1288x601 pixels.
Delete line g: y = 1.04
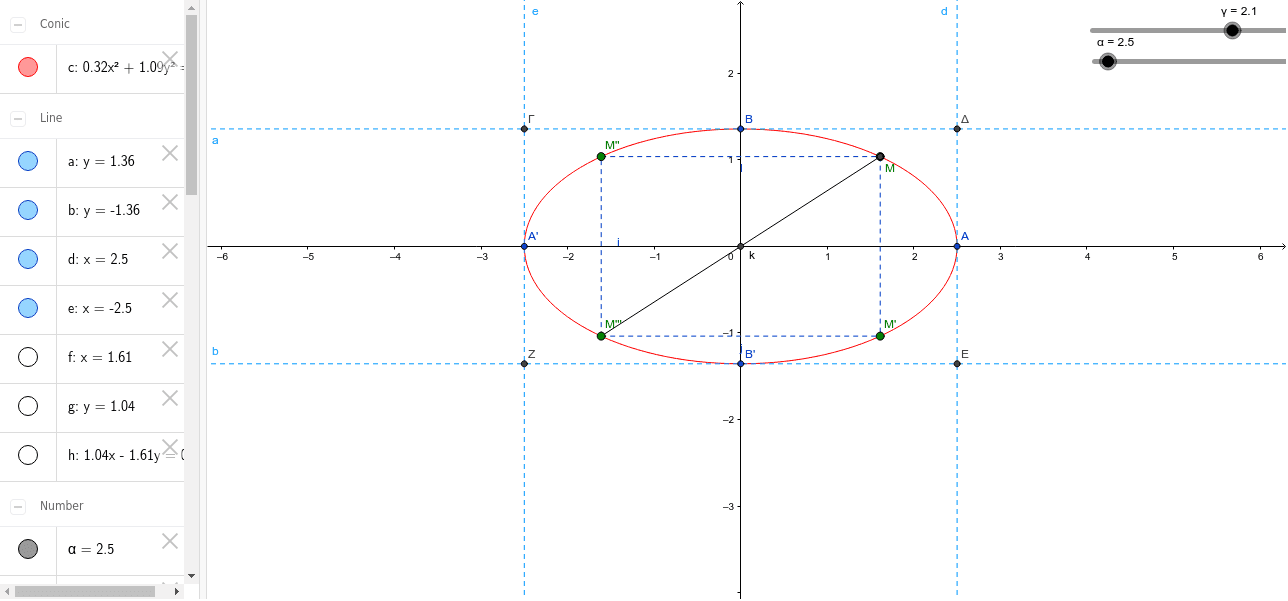(x=170, y=398)
